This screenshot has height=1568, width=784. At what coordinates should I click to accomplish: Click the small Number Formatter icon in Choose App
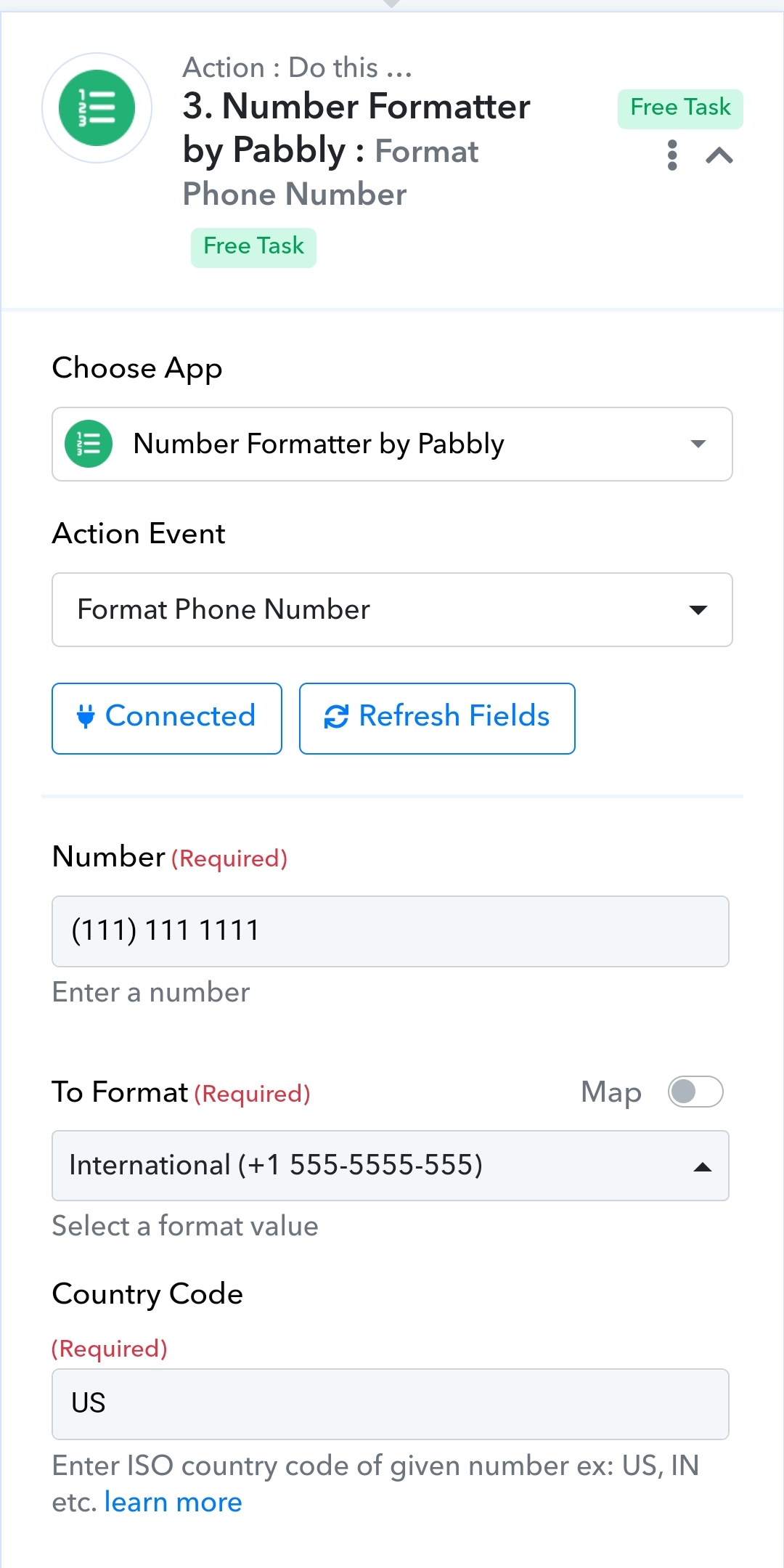[x=89, y=444]
